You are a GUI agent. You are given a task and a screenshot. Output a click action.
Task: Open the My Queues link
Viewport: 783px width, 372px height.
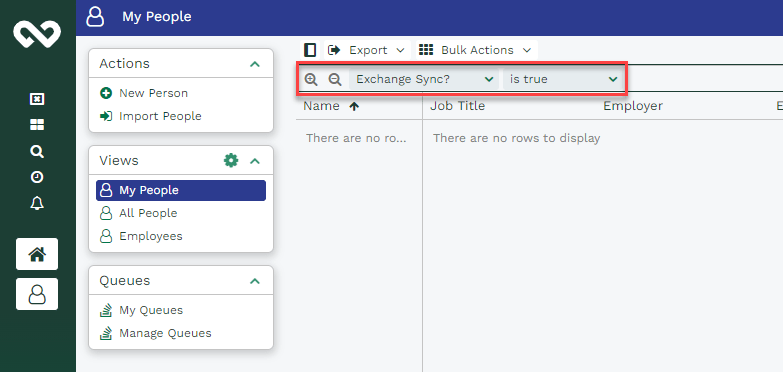click(x=151, y=311)
